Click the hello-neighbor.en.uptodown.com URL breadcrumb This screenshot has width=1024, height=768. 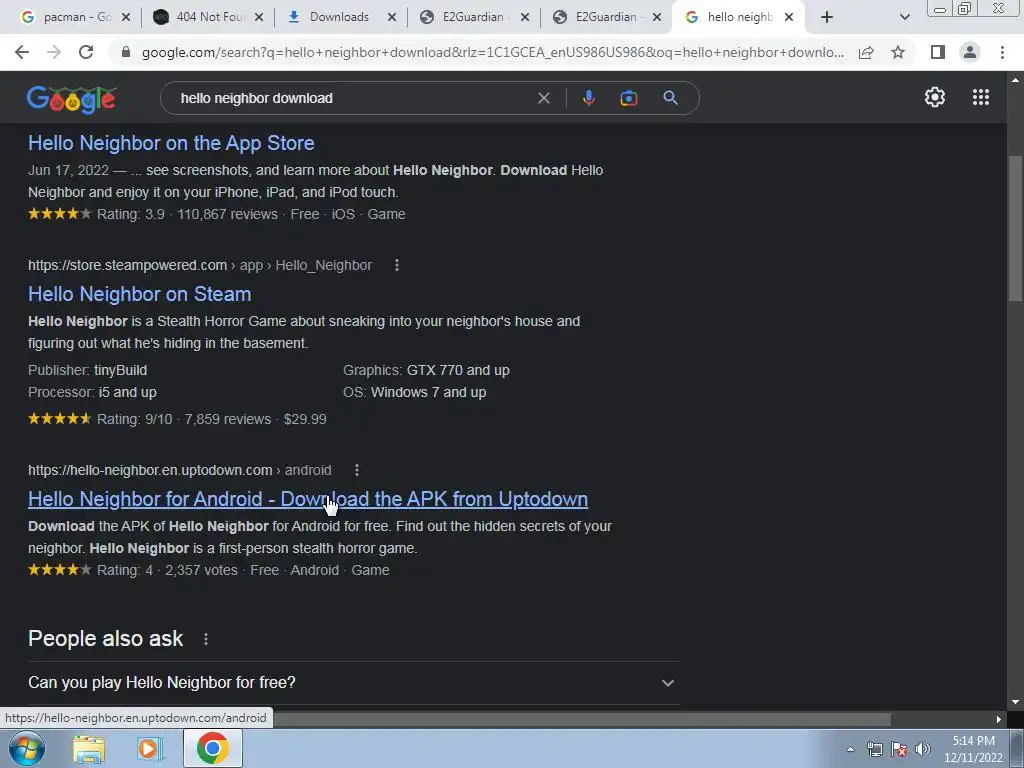(x=180, y=470)
